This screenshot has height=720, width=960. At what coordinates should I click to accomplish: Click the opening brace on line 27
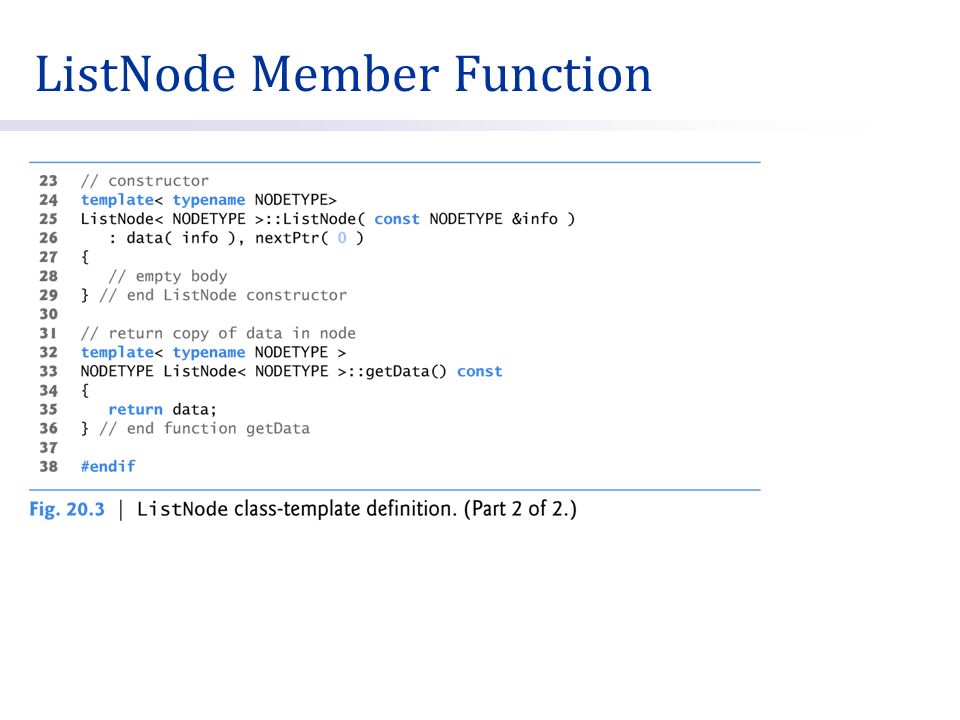tap(84, 257)
